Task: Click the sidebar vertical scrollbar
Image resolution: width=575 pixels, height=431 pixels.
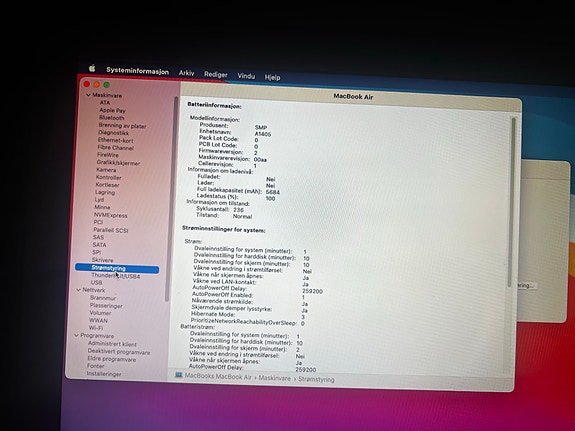Action: tap(171, 198)
